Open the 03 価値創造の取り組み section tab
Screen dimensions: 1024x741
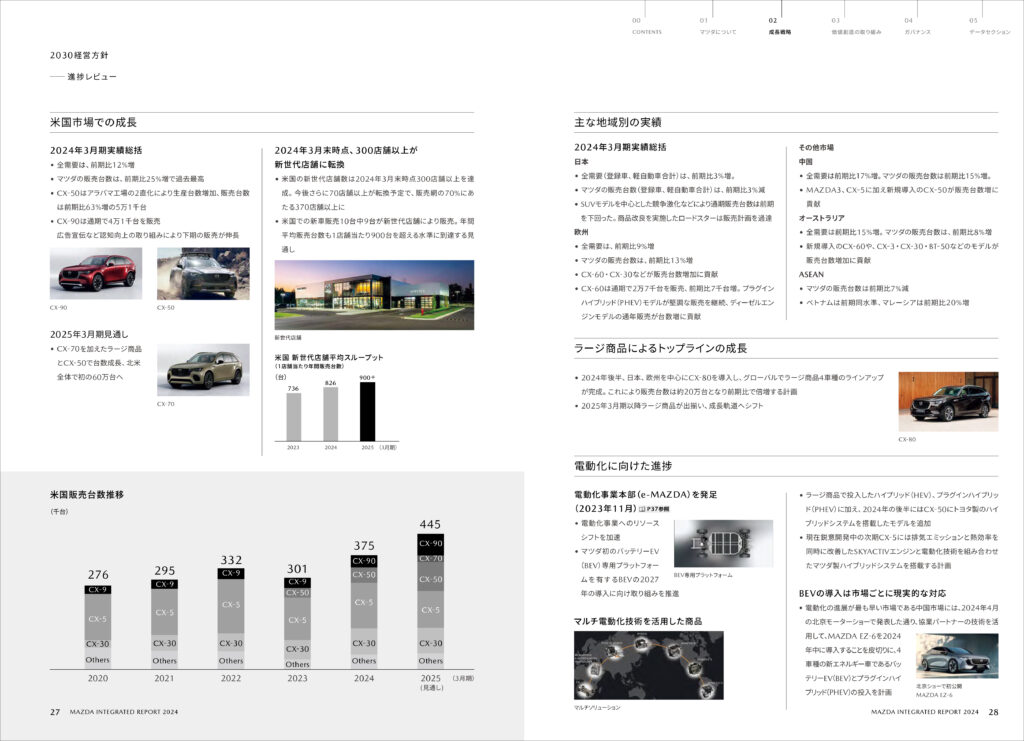(x=856, y=26)
